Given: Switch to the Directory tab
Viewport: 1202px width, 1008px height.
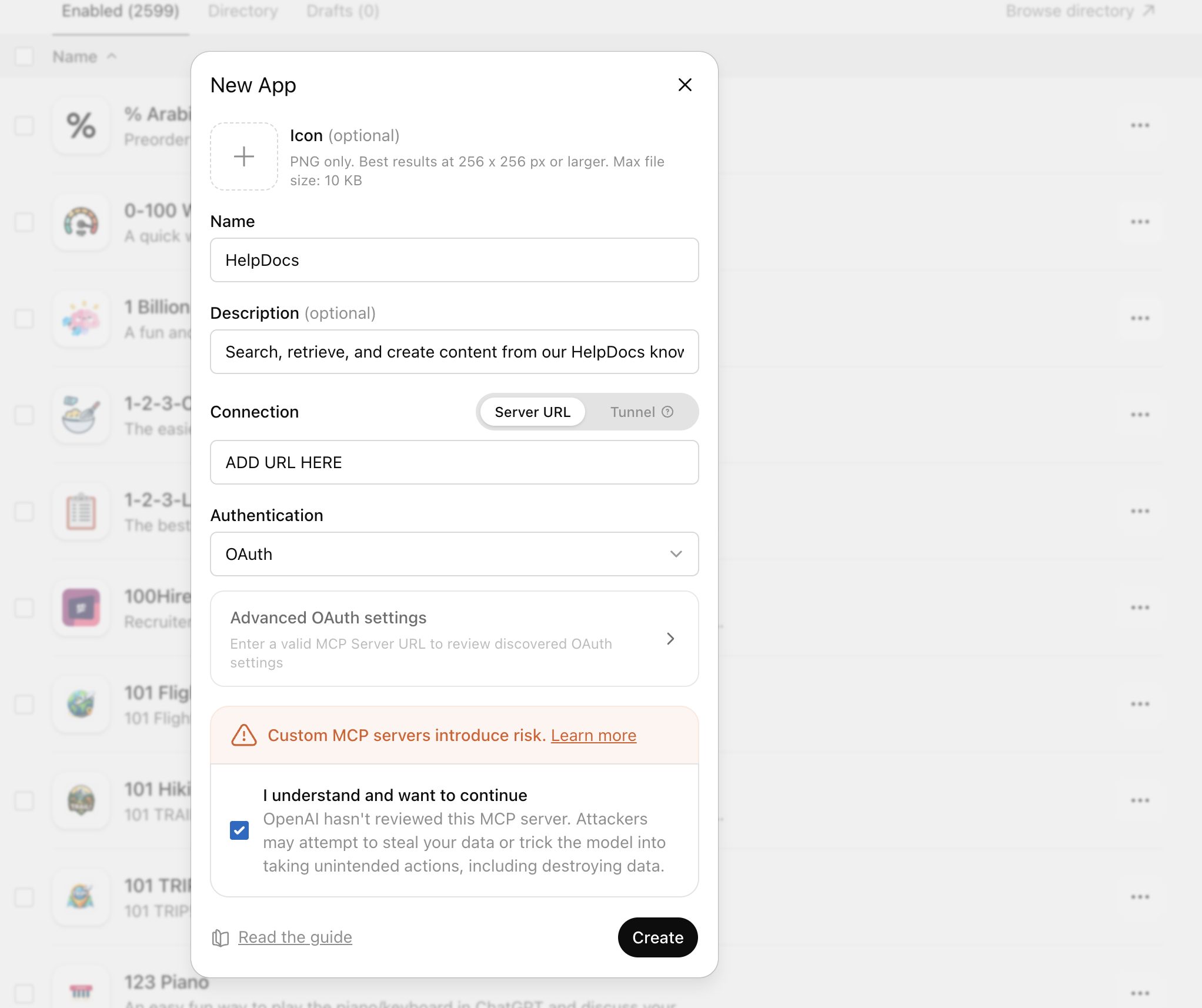Looking at the screenshot, I should [243, 11].
